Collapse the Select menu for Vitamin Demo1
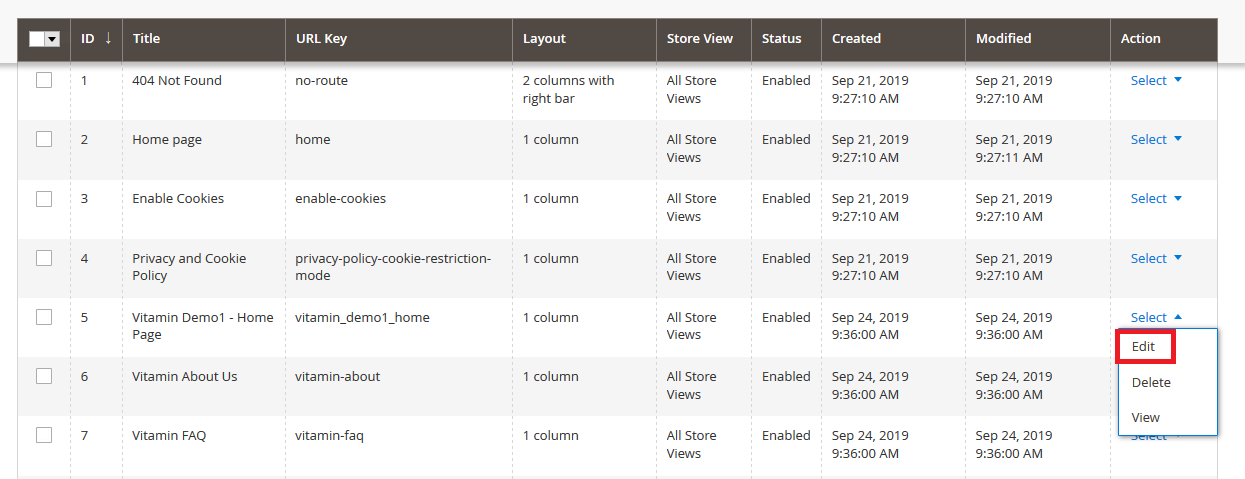This screenshot has width=1245, height=479. [x=1156, y=318]
